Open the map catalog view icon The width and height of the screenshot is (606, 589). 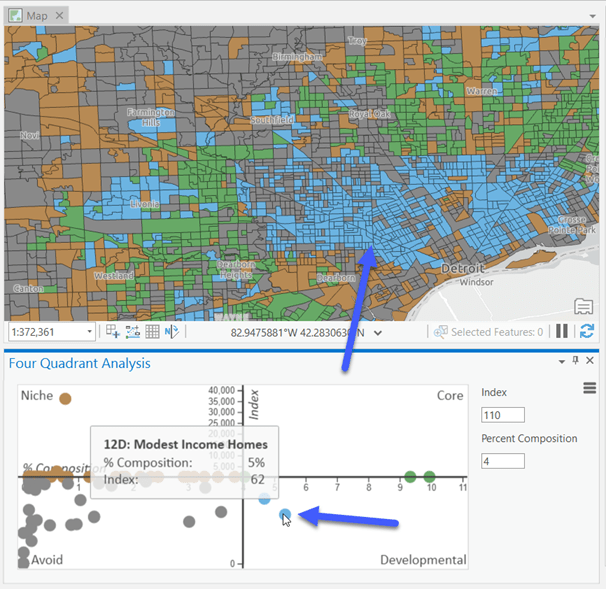click(583, 306)
